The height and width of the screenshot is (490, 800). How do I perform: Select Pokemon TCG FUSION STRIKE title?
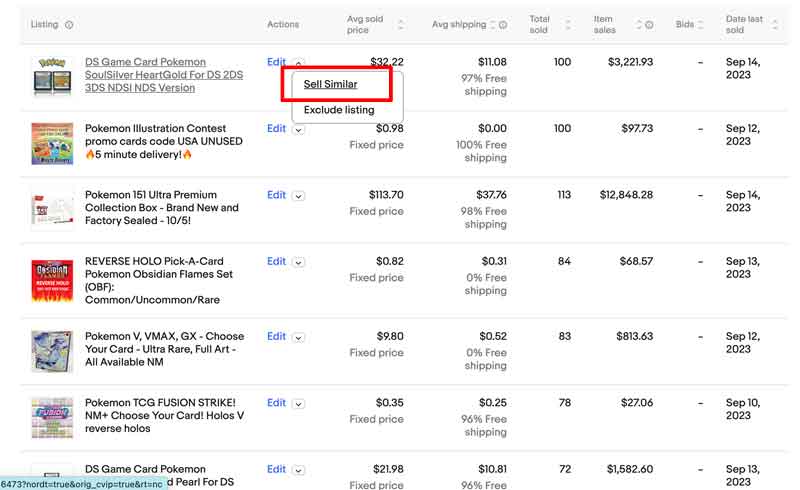coord(164,415)
